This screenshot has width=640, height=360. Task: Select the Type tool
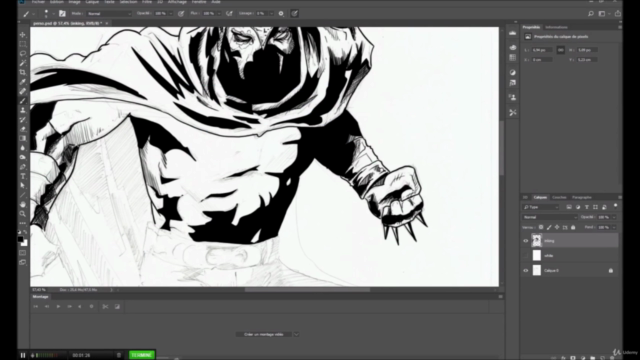pyautogui.click(x=23, y=176)
